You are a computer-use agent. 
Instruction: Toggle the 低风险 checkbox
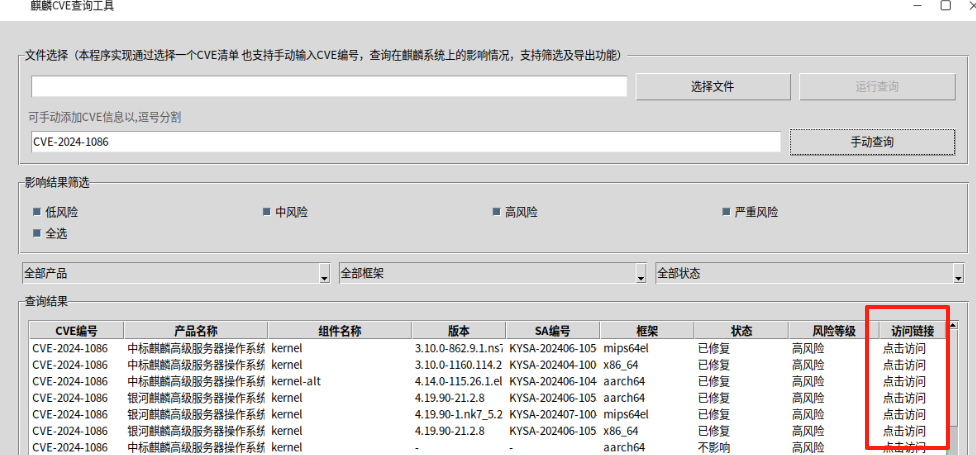pyautogui.click(x=55, y=212)
